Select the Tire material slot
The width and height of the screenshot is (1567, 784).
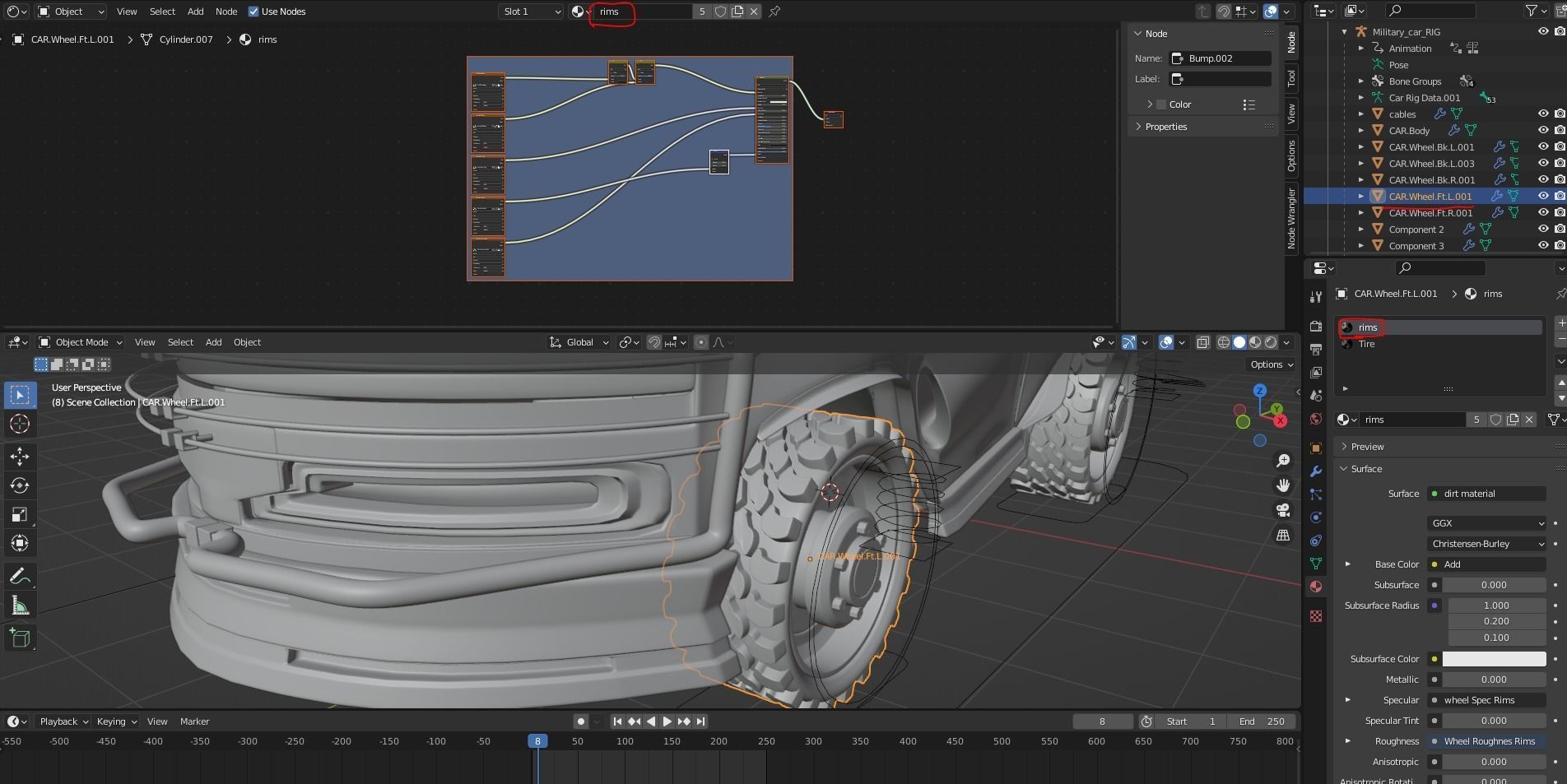point(1440,344)
